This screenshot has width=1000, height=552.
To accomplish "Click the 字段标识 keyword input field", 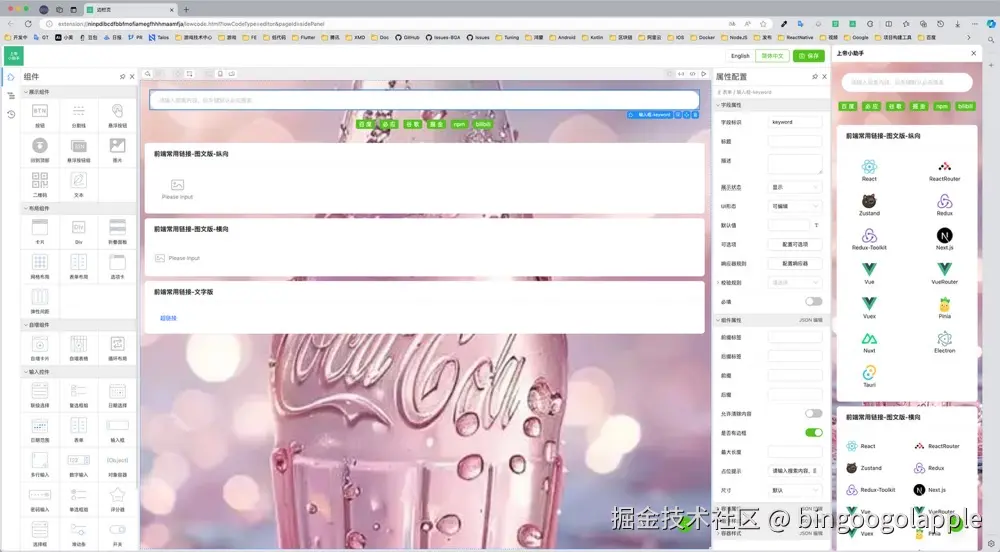I will [x=795, y=122].
